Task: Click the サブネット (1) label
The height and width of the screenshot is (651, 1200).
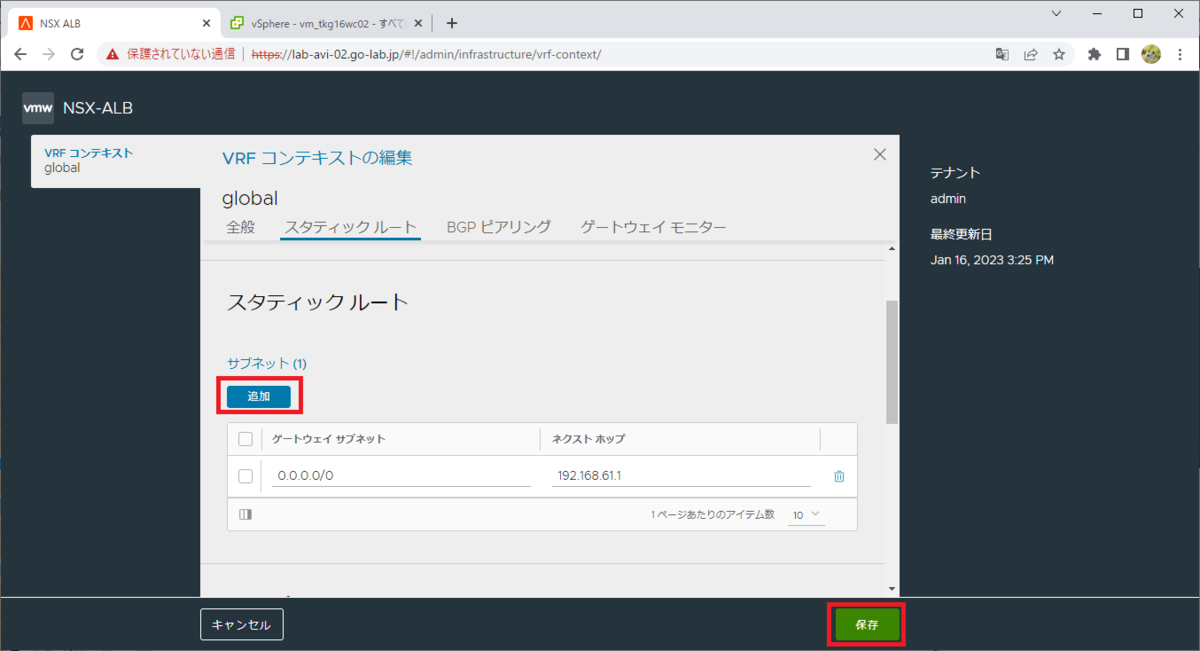Action: (x=267, y=363)
